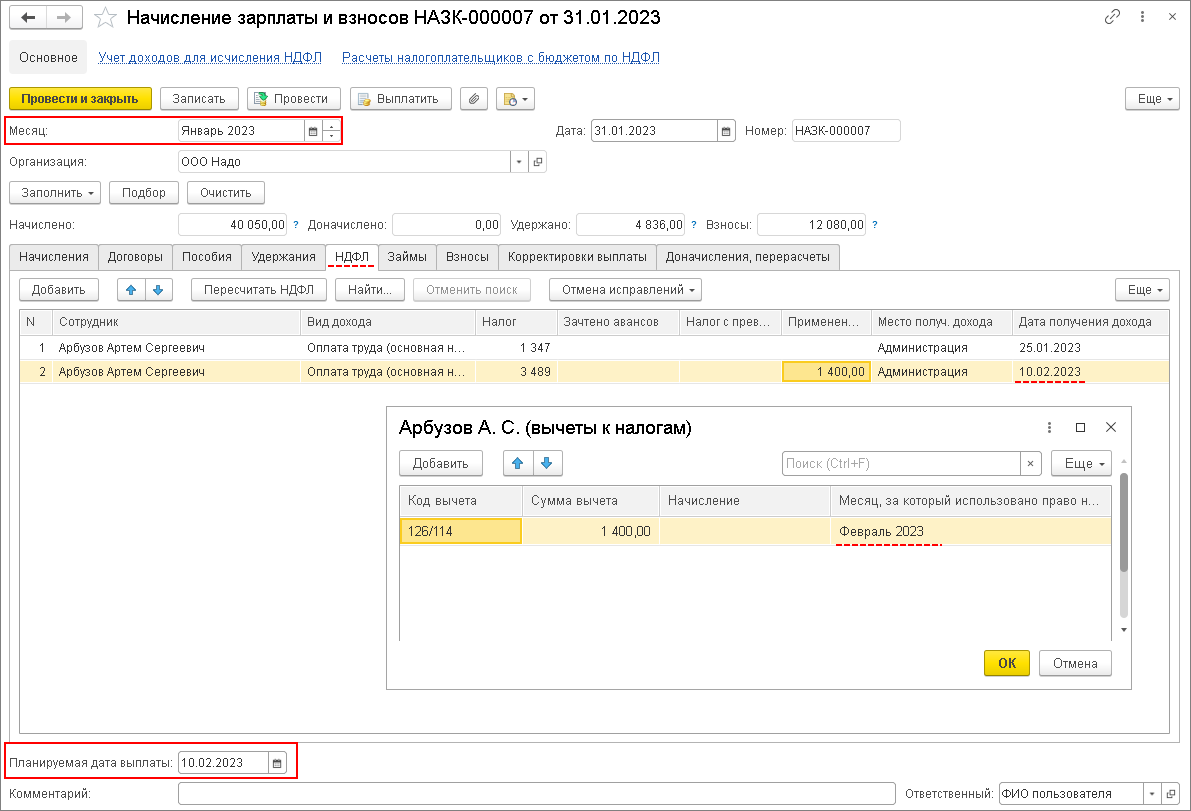Switch to Займы tab
The image size is (1191, 811).
click(x=407, y=257)
